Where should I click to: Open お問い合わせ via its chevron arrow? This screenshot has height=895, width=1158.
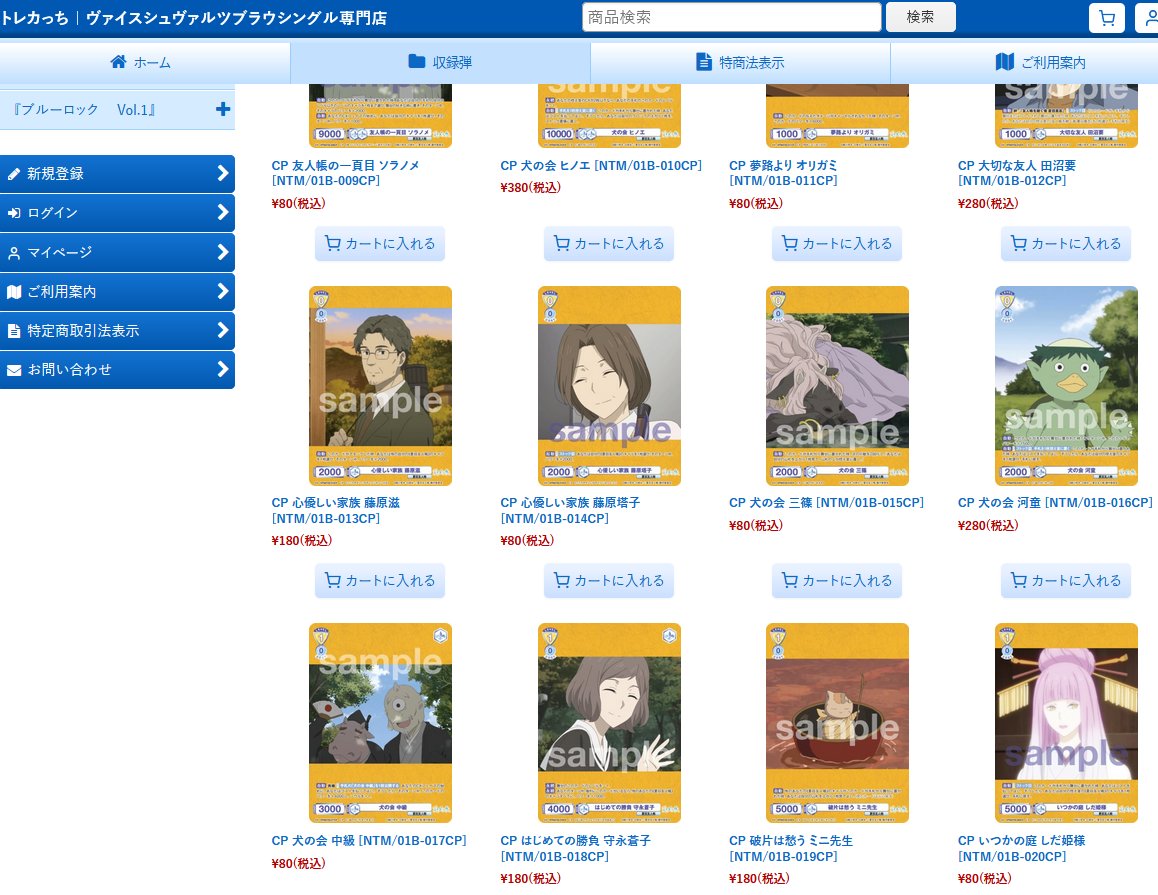click(x=222, y=368)
